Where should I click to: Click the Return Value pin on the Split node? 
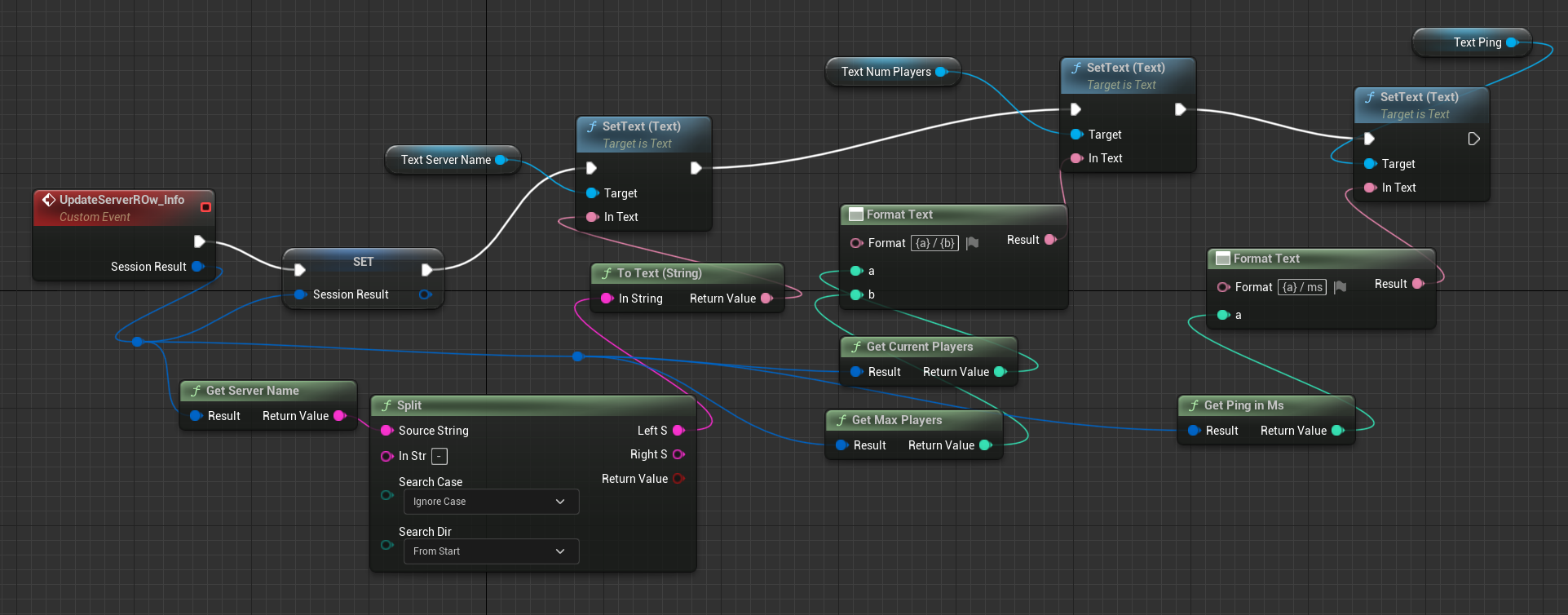click(678, 479)
